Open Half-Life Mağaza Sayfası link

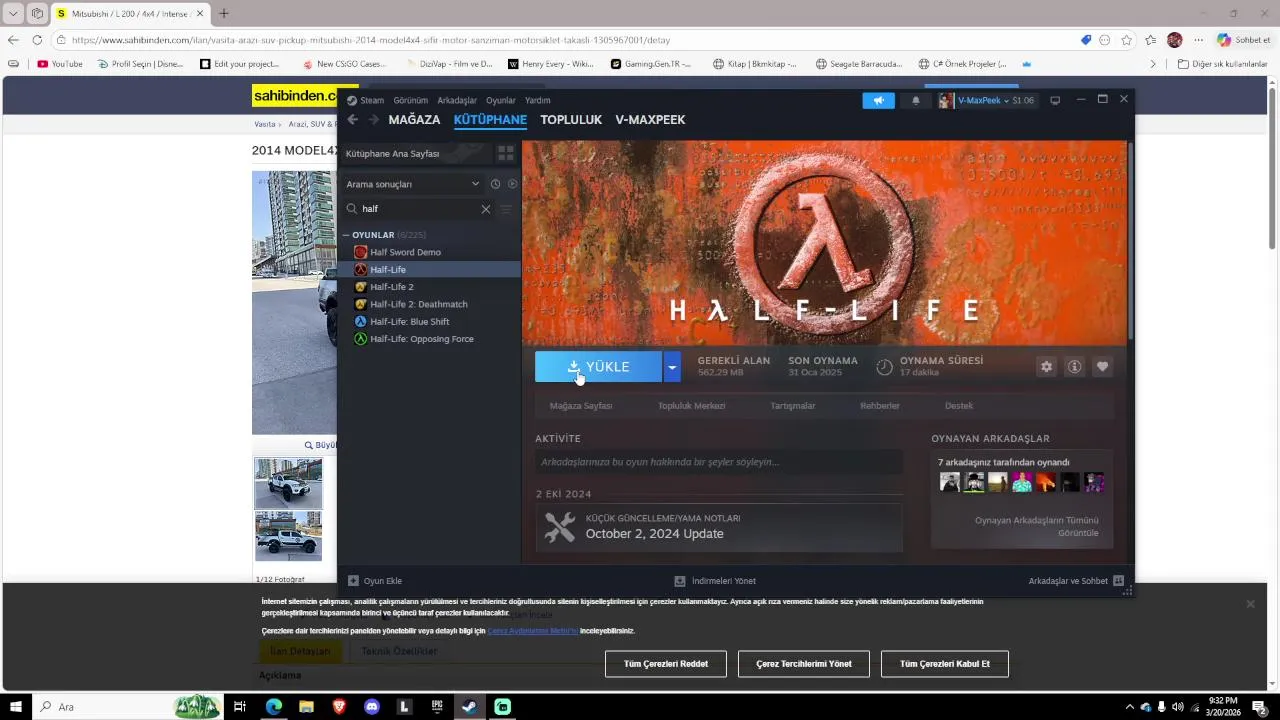(x=581, y=406)
